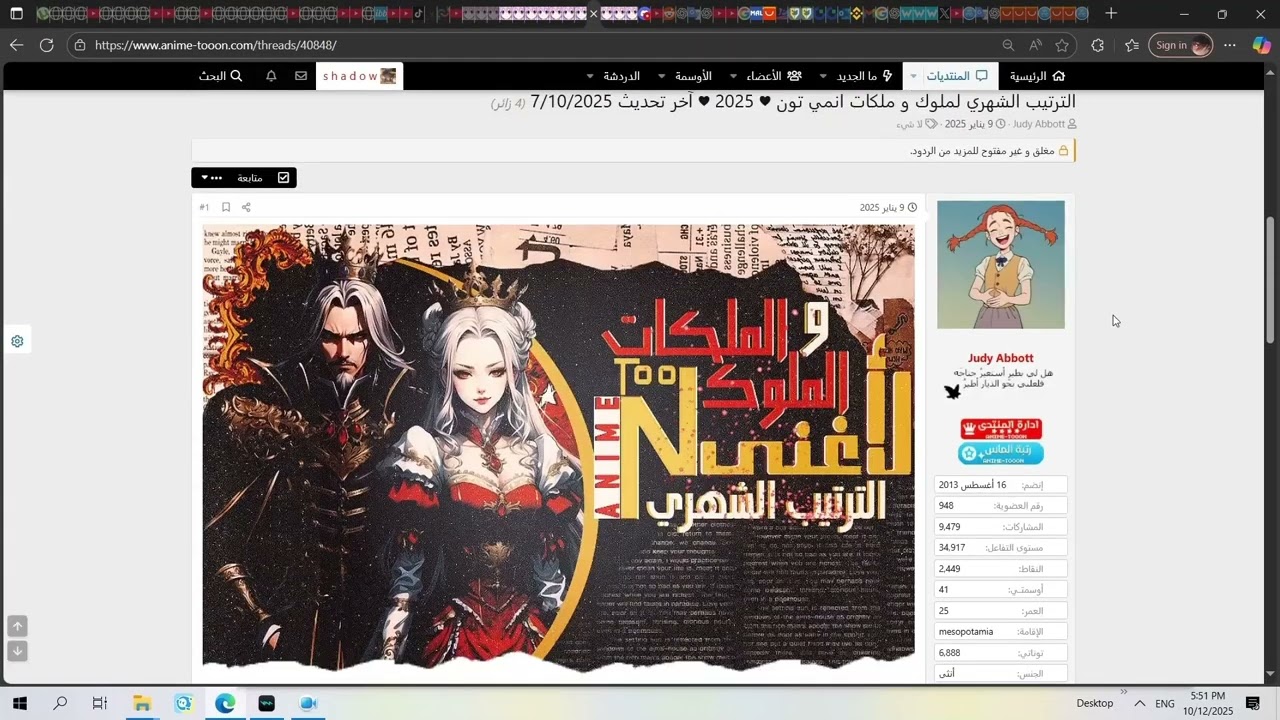1280x720 pixels.
Task: Open inbox envelope in forum navbar
Action: pos(301,76)
